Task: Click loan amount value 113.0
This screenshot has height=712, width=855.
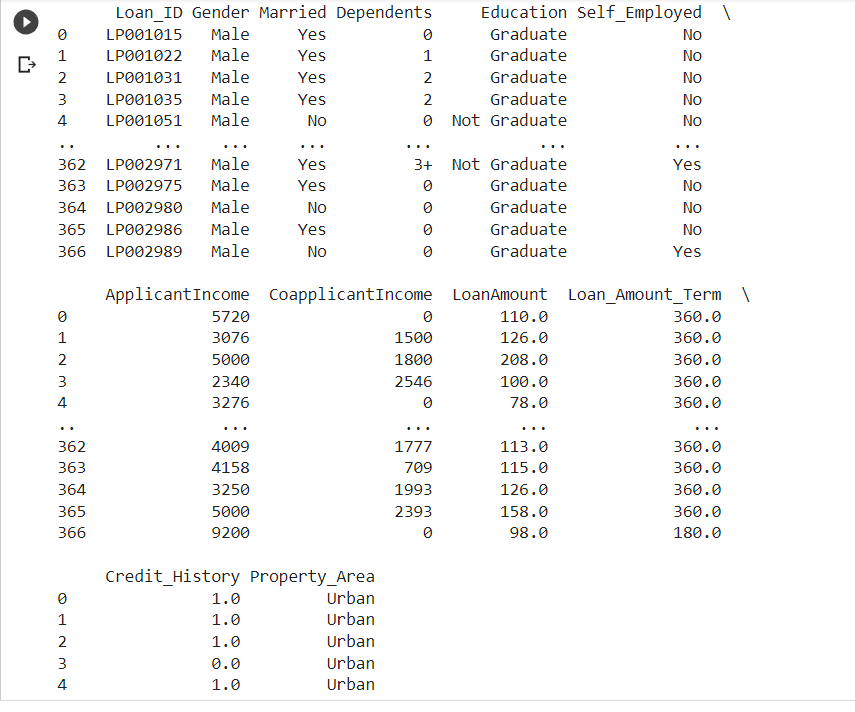Action: point(524,446)
